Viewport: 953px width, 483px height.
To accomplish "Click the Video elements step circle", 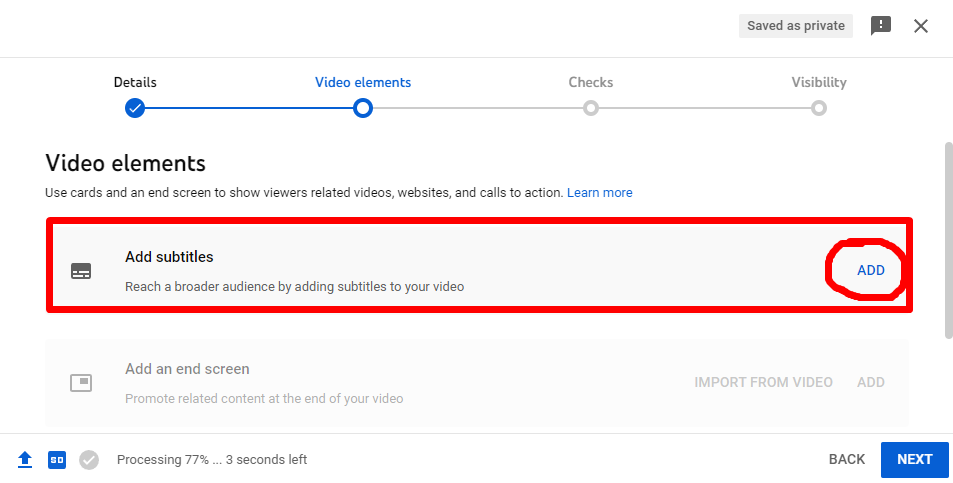I will pos(363,108).
